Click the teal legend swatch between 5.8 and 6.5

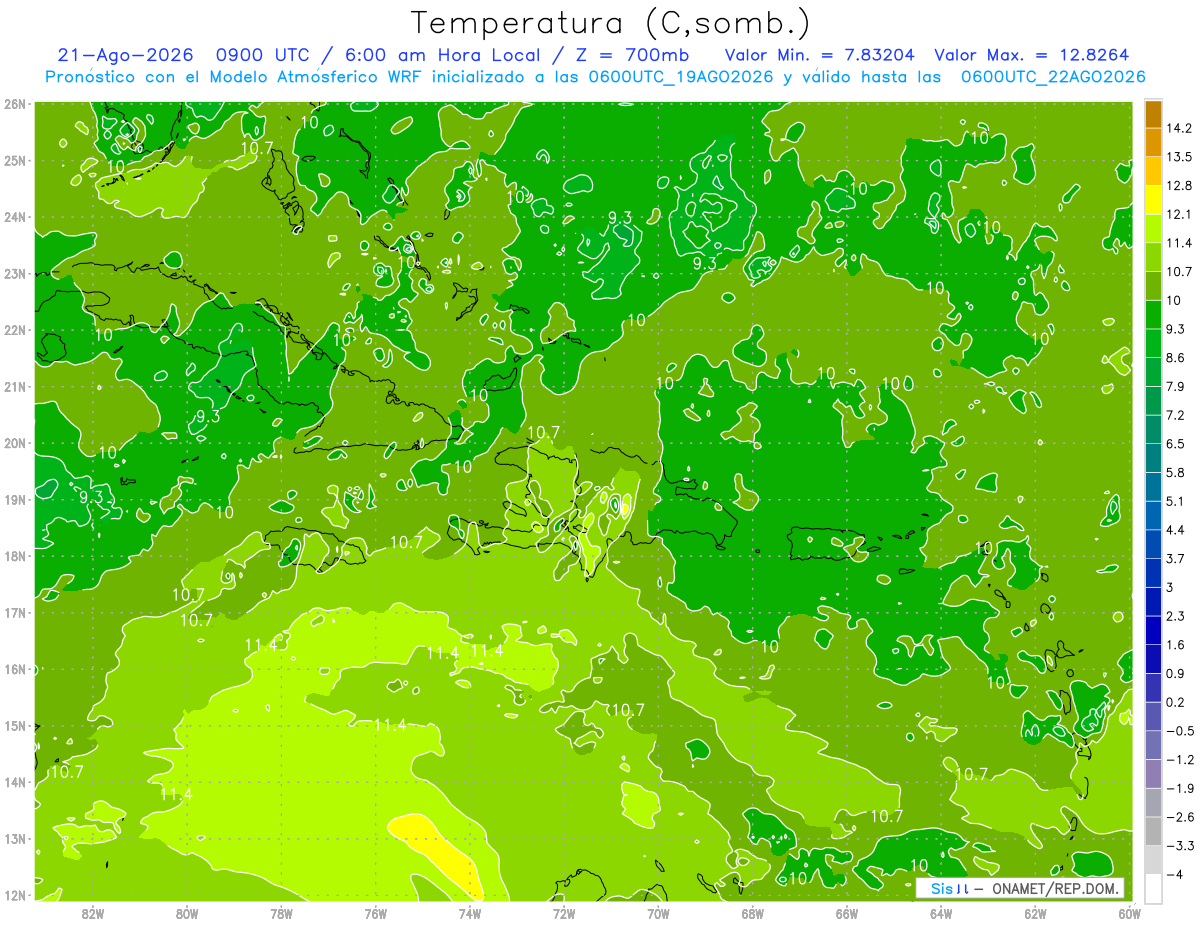click(x=1153, y=457)
